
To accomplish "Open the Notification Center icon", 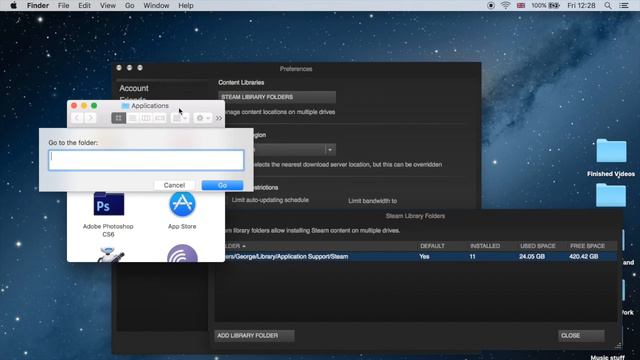I will click(x=624, y=6).
